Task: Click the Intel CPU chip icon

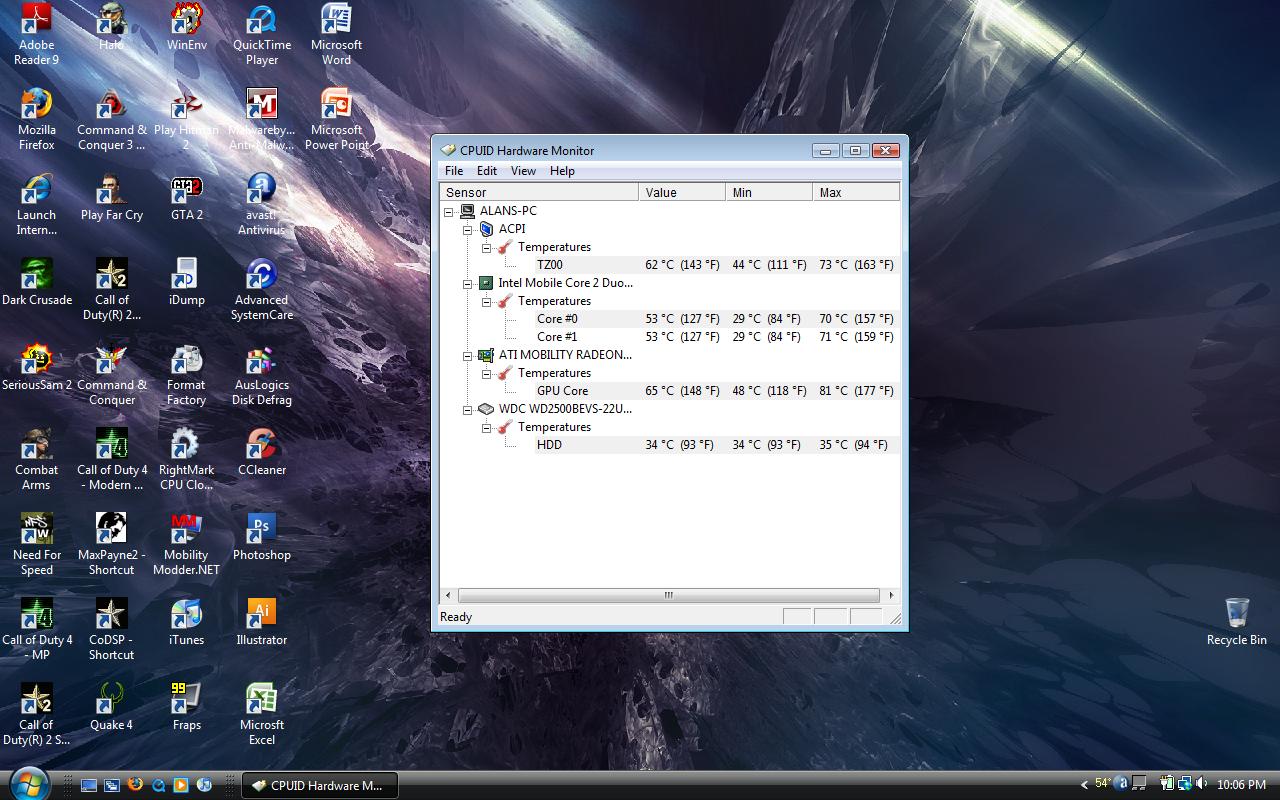Action: tap(486, 283)
